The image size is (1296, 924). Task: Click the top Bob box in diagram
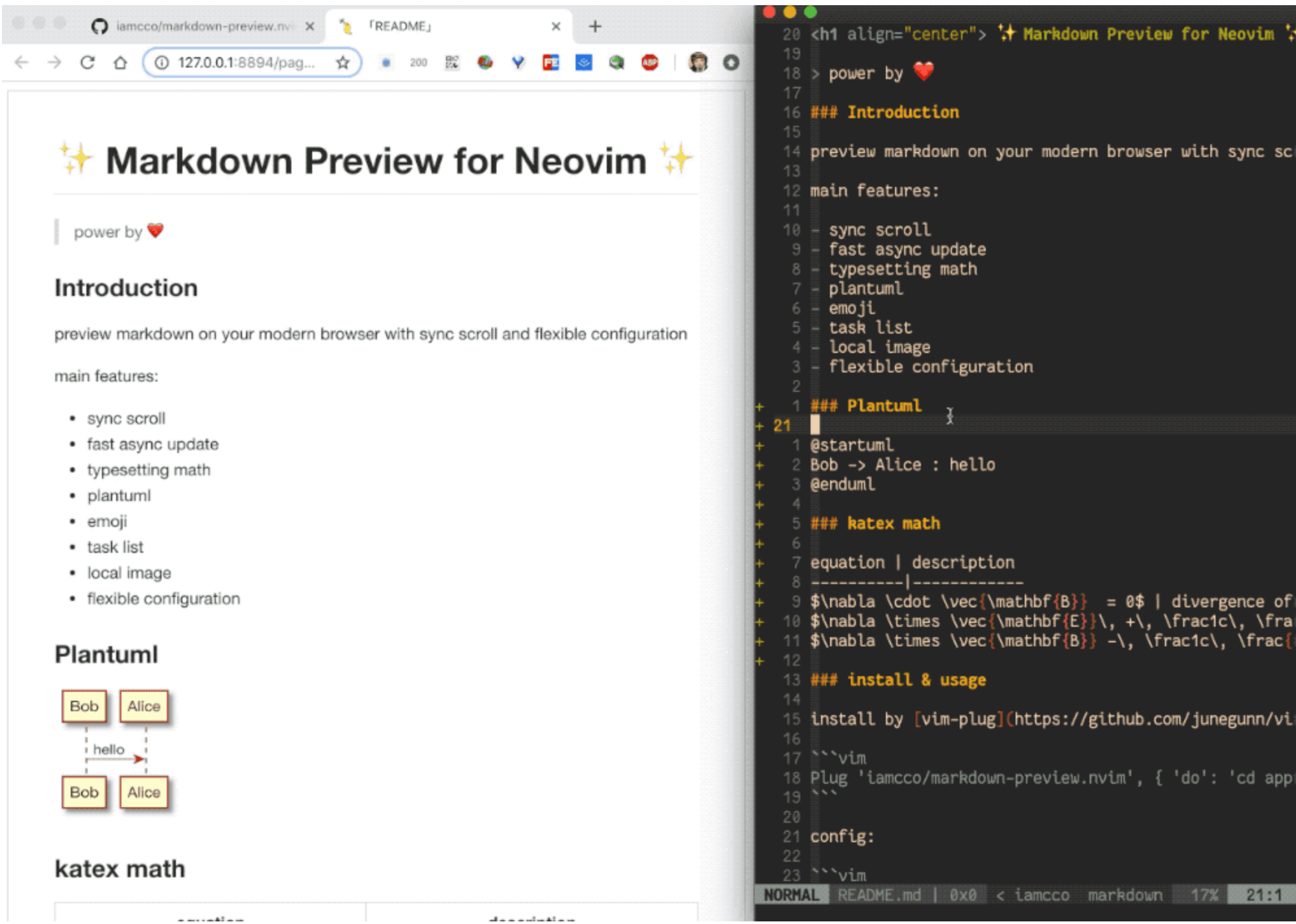(84, 706)
